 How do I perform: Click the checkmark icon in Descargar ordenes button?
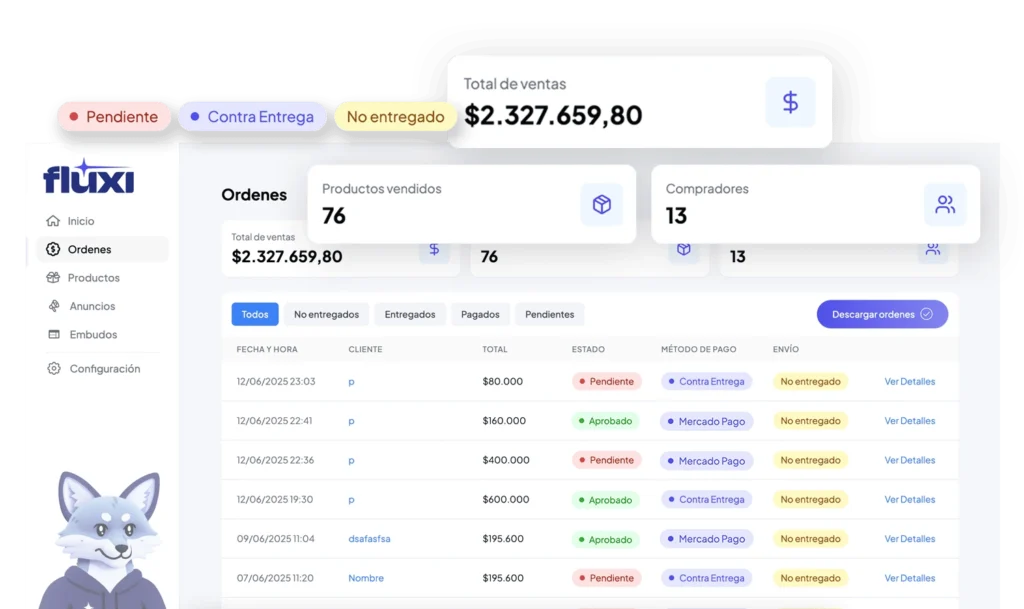(x=926, y=314)
